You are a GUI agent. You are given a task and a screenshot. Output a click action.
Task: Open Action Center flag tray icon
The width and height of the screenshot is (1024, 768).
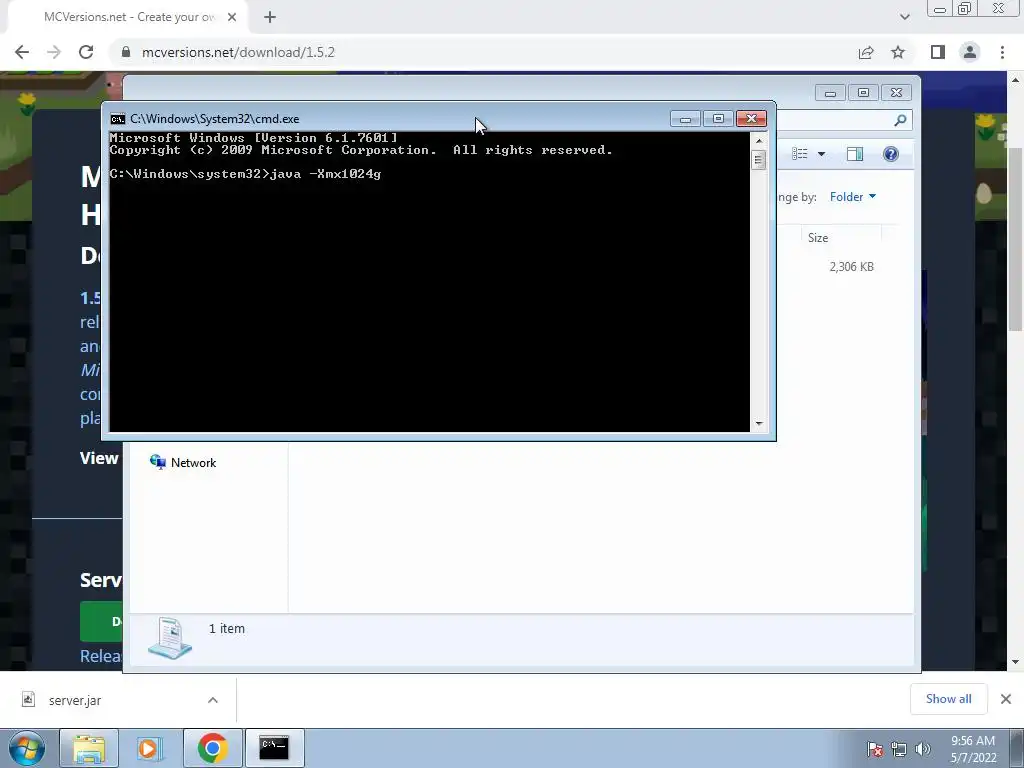pos(875,748)
